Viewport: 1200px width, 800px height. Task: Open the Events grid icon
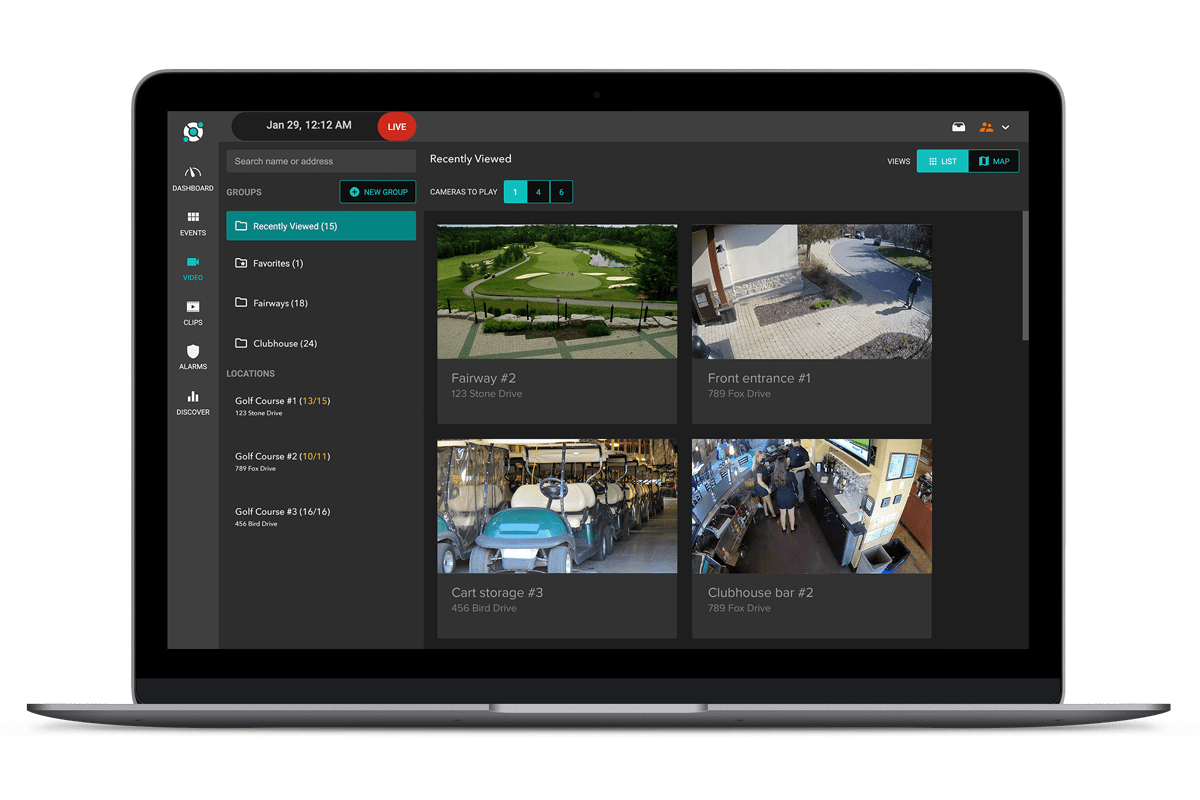pyautogui.click(x=193, y=217)
